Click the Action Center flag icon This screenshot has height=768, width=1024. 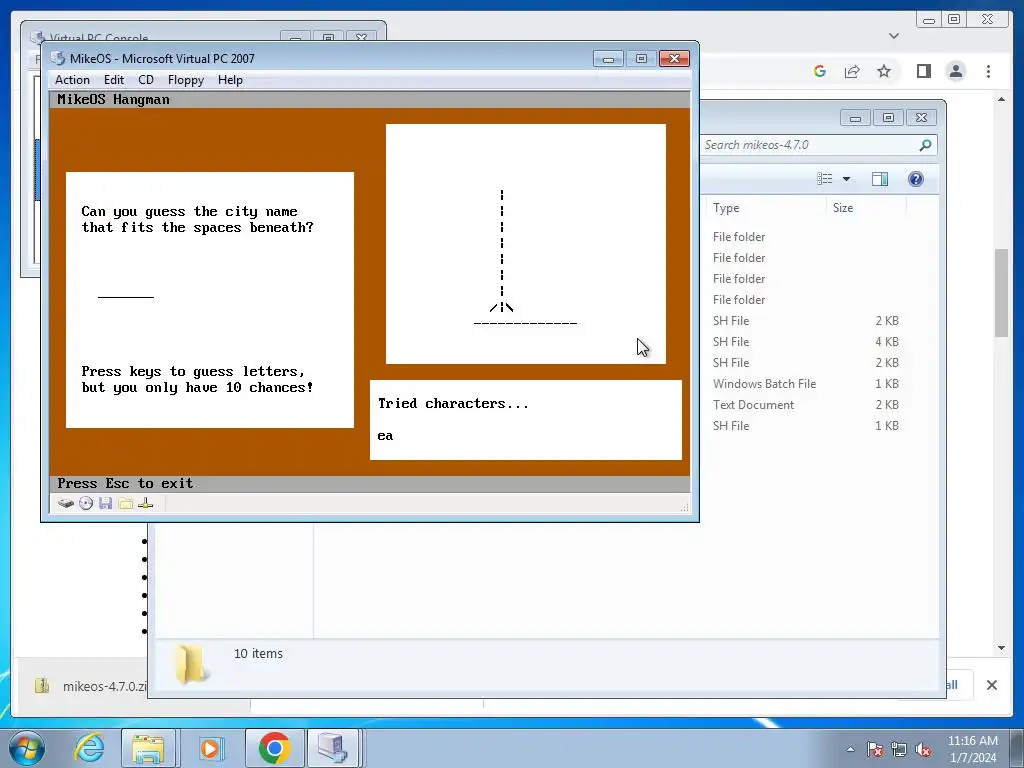874,749
